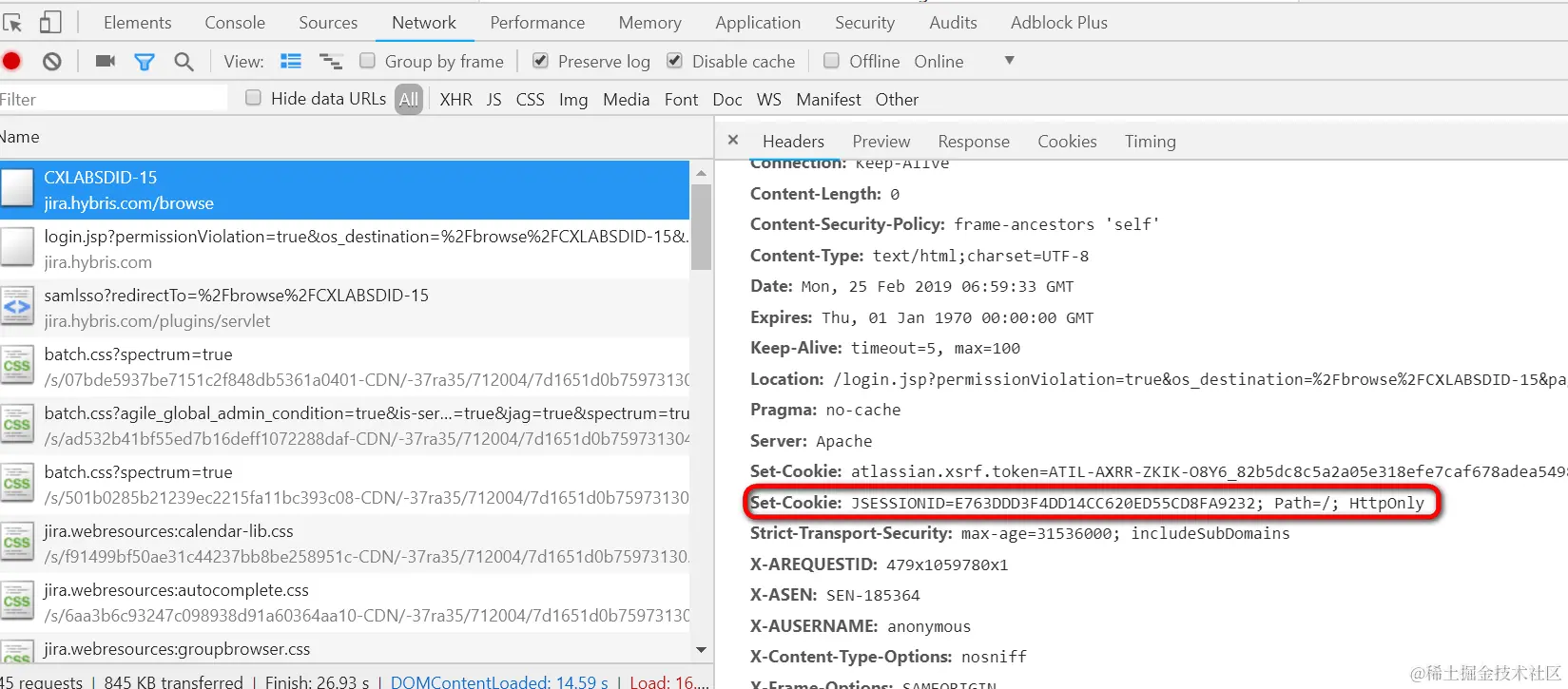Screen dimensions: 1568x689
Task: Uncheck Preserve log
Action: click(540, 61)
